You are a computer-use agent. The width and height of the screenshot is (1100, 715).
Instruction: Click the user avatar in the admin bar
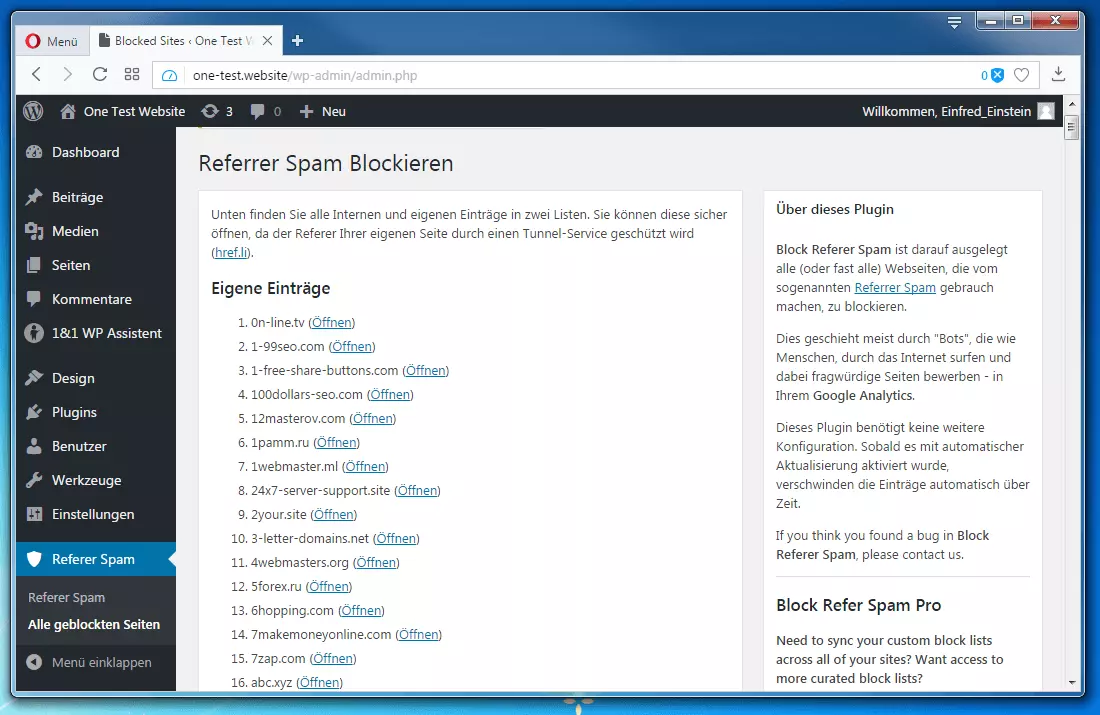[x=1046, y=111]
